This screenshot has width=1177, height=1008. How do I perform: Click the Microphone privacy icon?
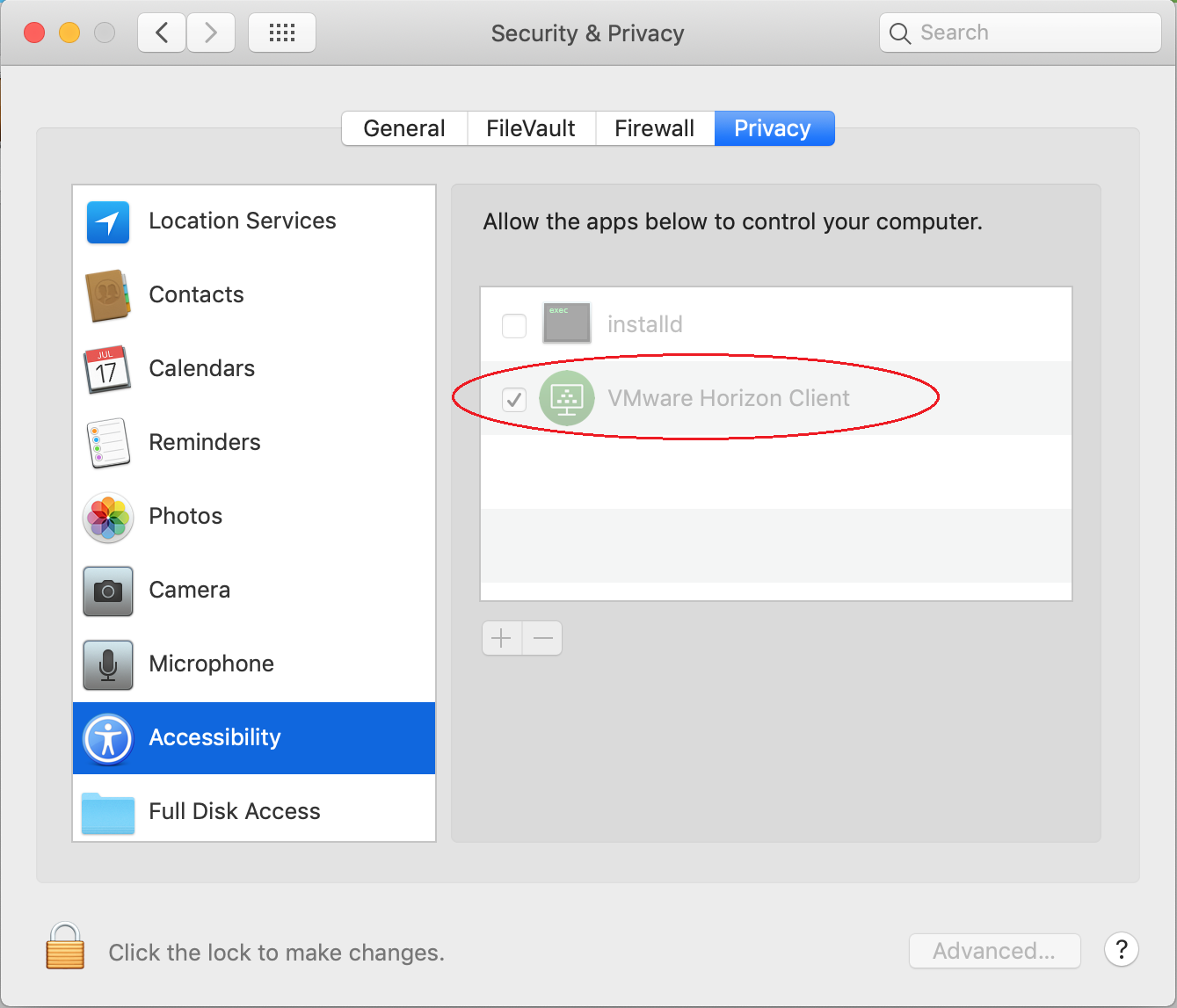pyautogui.click(x=107, y=665)
